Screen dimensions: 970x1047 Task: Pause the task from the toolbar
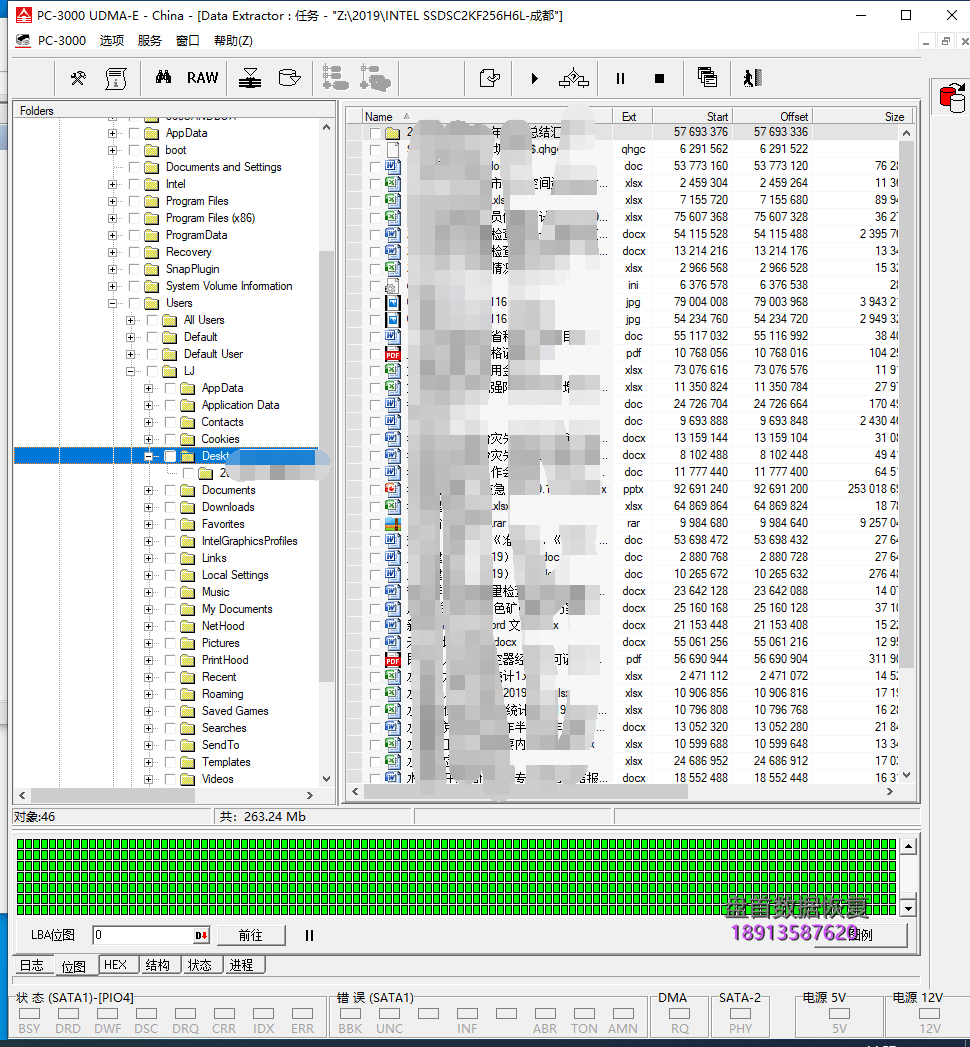(620, 79)
